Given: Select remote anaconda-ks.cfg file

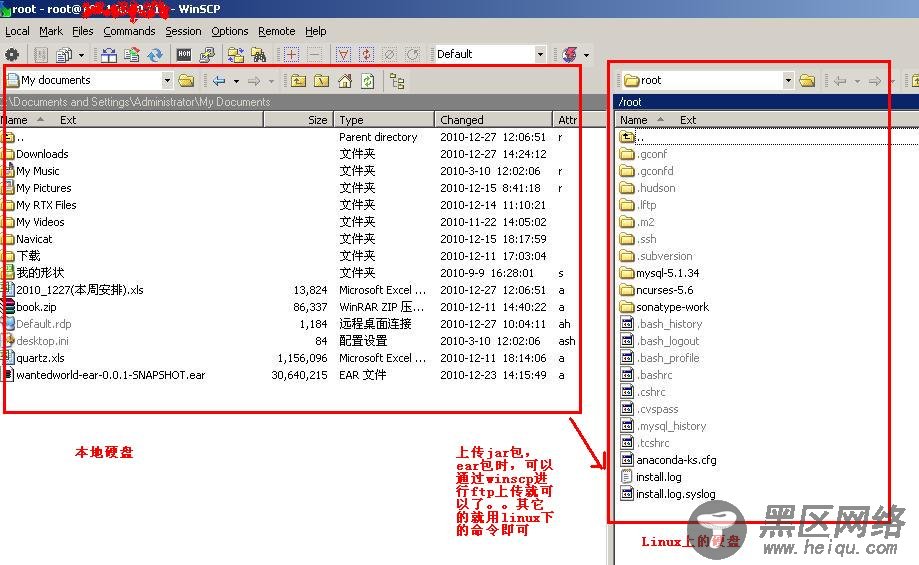Looking at the screenshot, I should (676, 460).
